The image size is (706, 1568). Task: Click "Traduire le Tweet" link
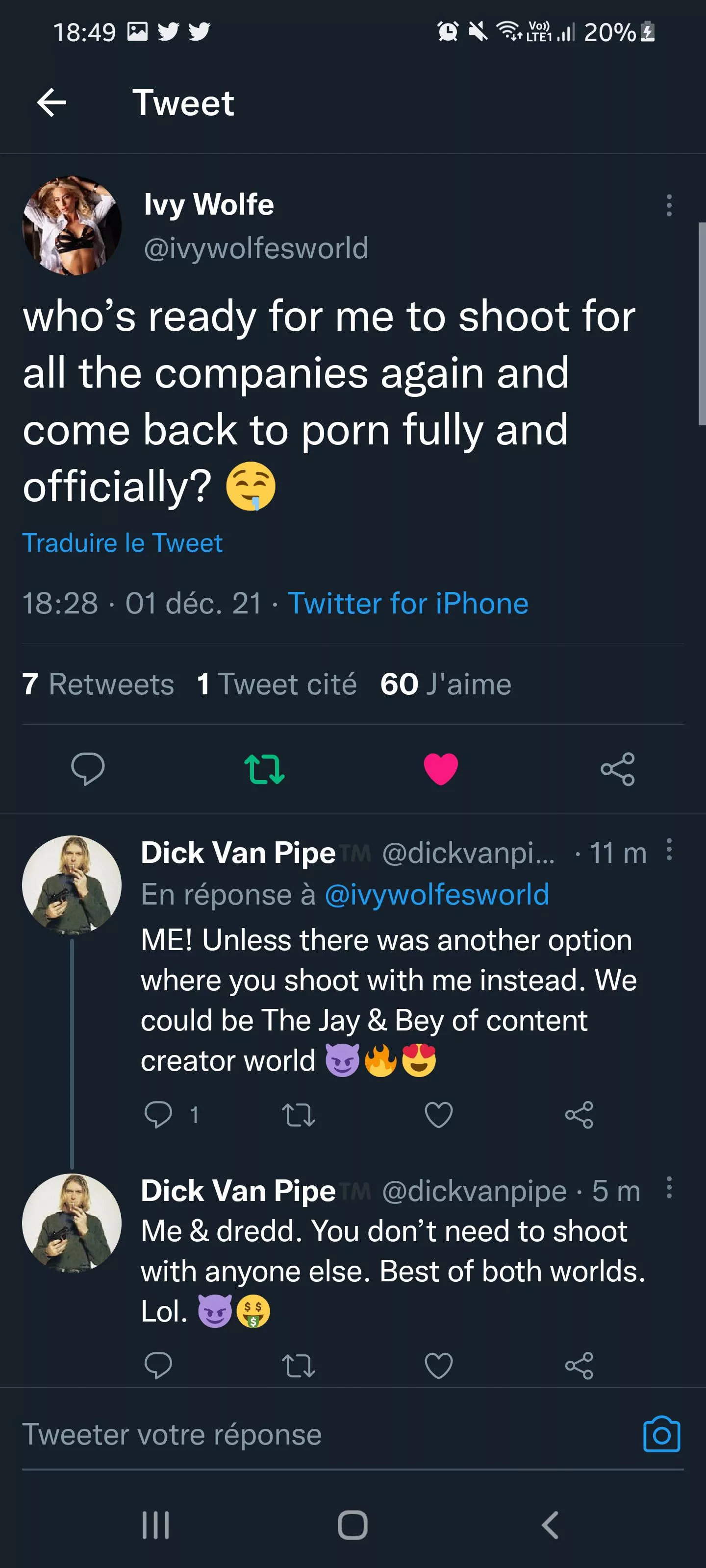(123, 543)
